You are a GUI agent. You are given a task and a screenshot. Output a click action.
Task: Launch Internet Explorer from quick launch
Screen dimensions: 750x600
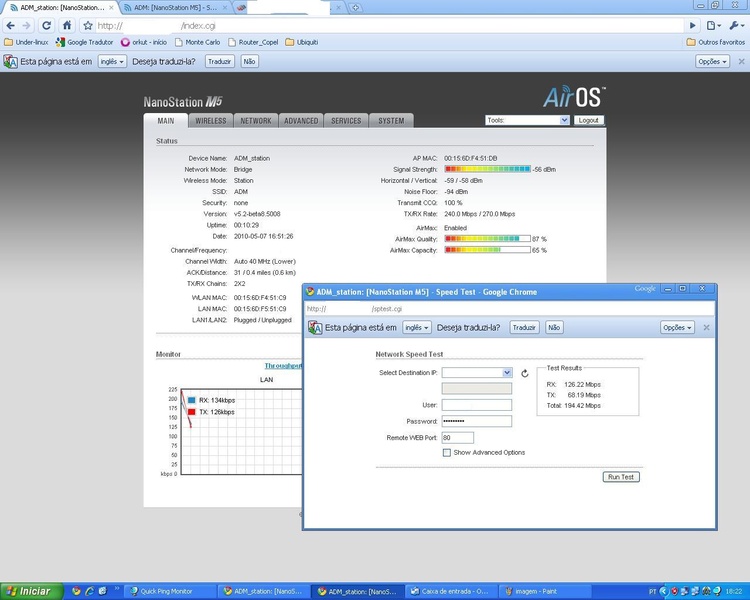[89, 591]
